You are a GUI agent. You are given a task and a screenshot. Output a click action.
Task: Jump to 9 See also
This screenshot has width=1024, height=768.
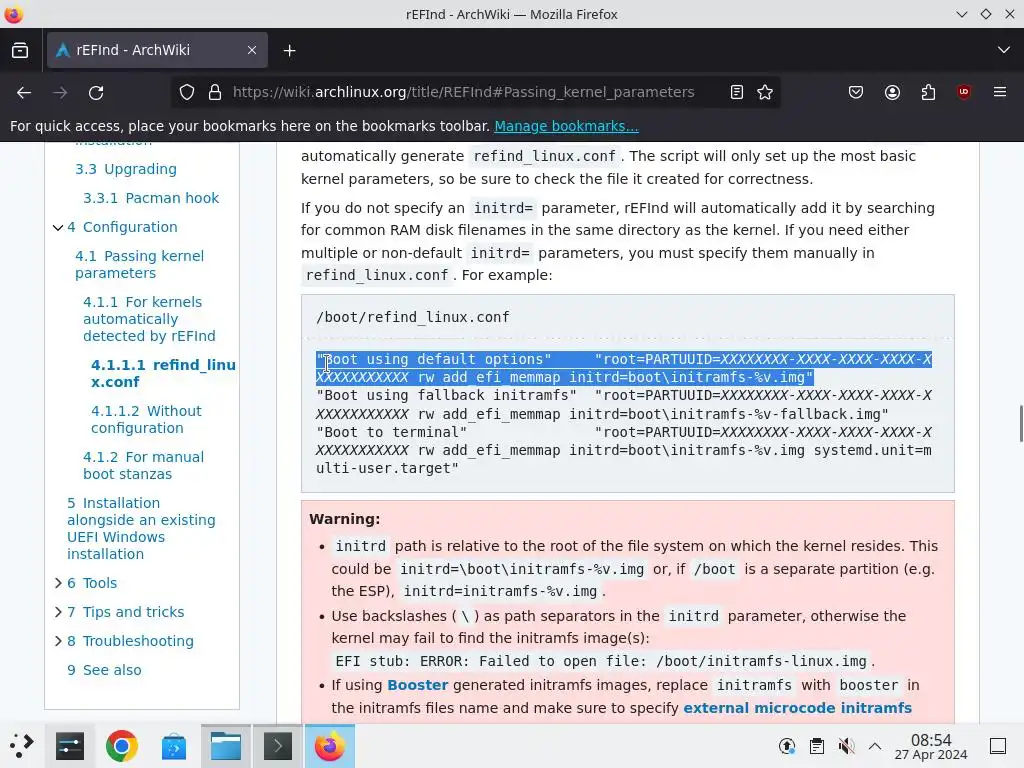(104, 670)
